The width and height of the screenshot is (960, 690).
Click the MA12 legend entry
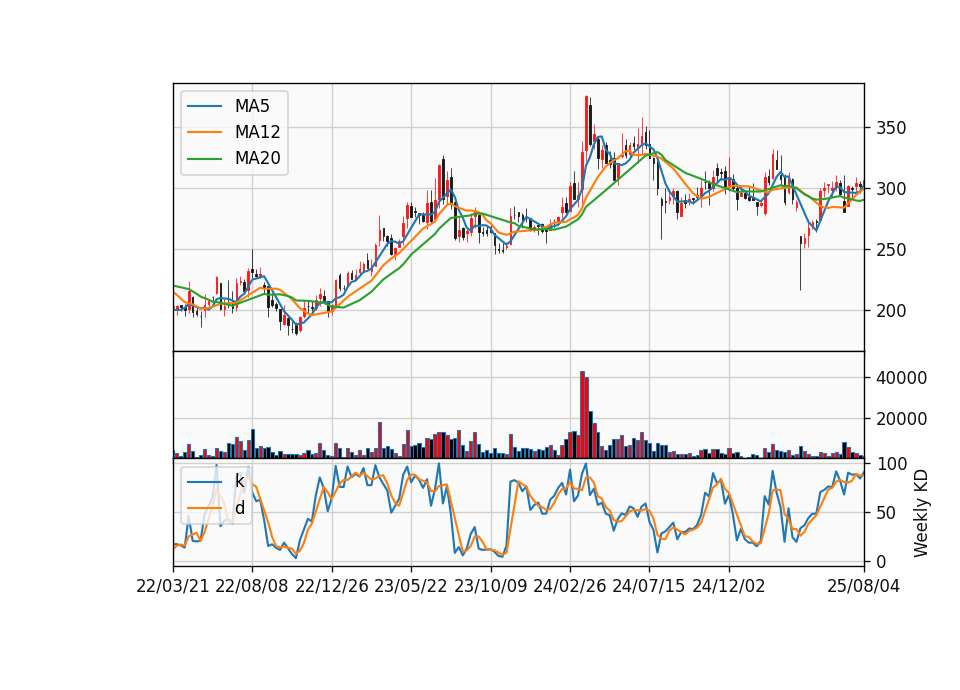pyautogui.click(x=234, y=132)
